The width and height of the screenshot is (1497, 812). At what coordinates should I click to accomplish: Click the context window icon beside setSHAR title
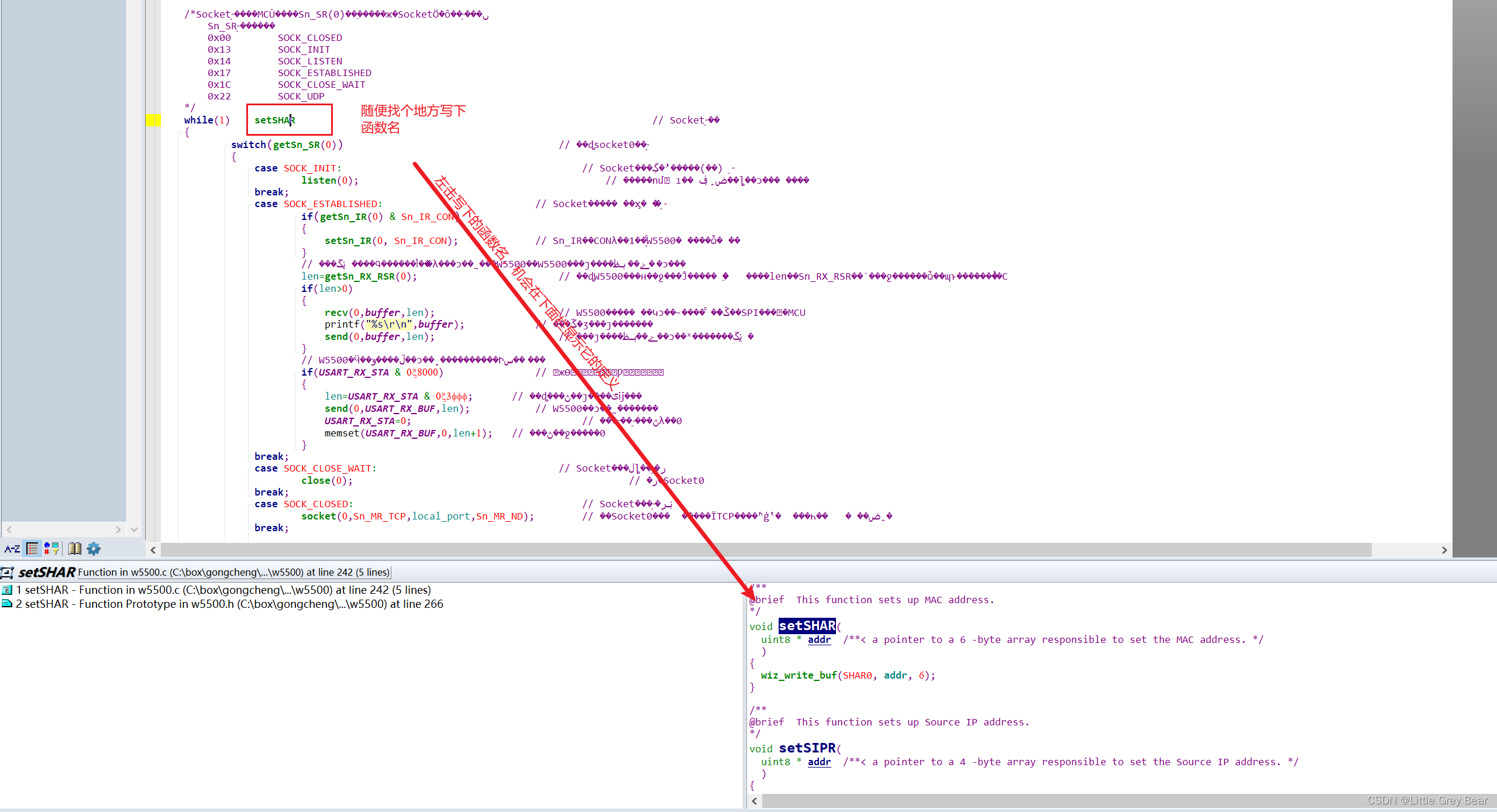tap(7, 572)
